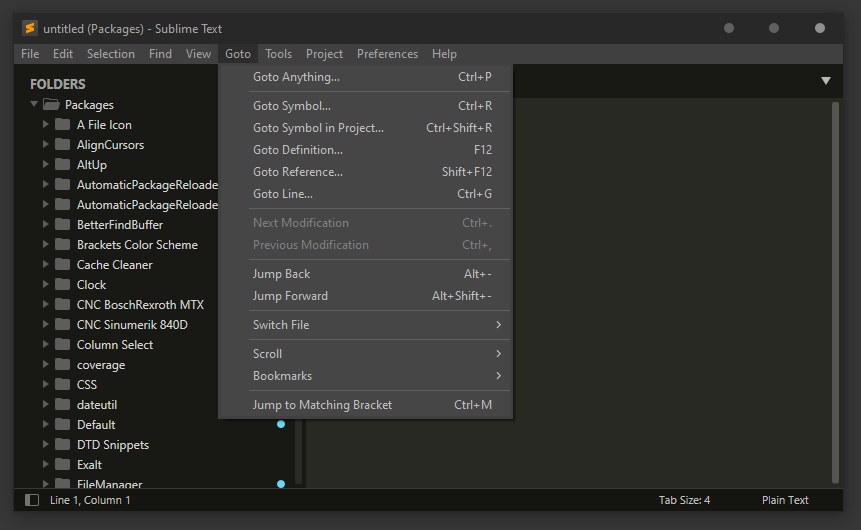Select Jump to Matching Bracket
861x530 pixels.
coord(322,405)
